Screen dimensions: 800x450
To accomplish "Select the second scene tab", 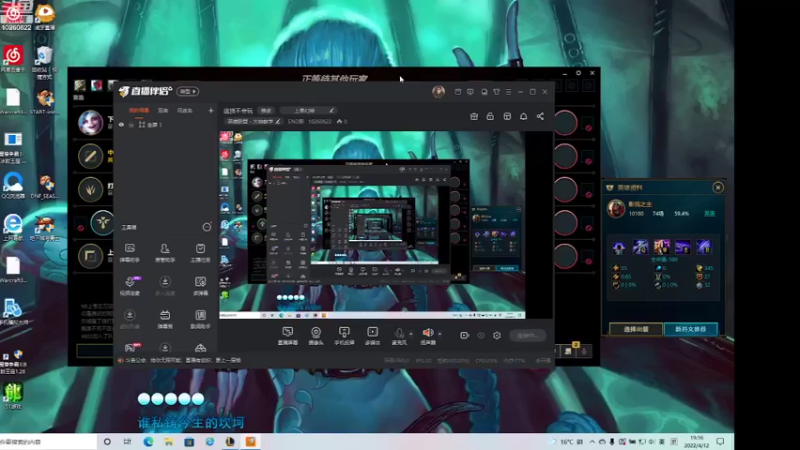I will (x=163, y=110).
